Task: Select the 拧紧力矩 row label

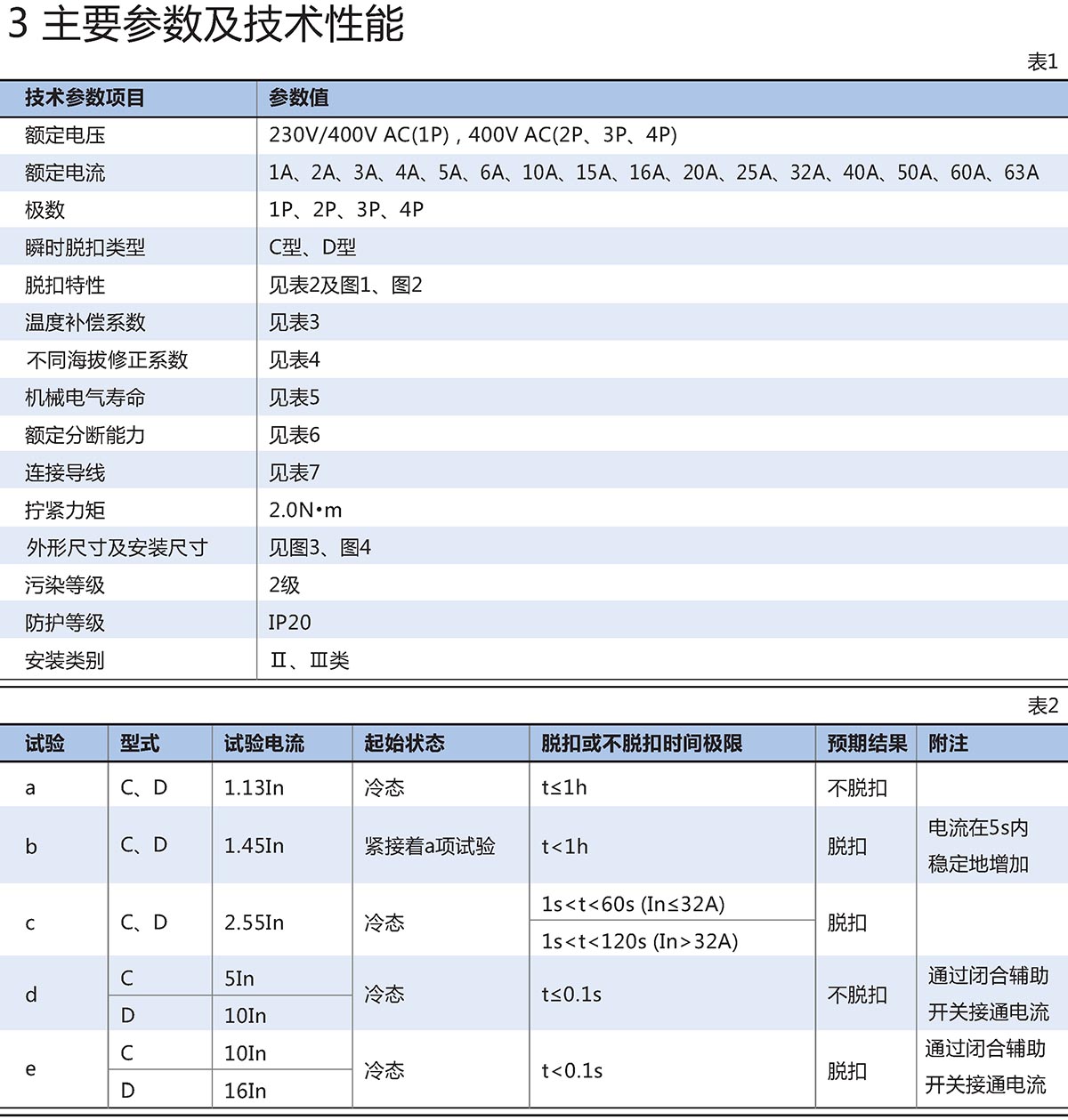Action: 65,510
